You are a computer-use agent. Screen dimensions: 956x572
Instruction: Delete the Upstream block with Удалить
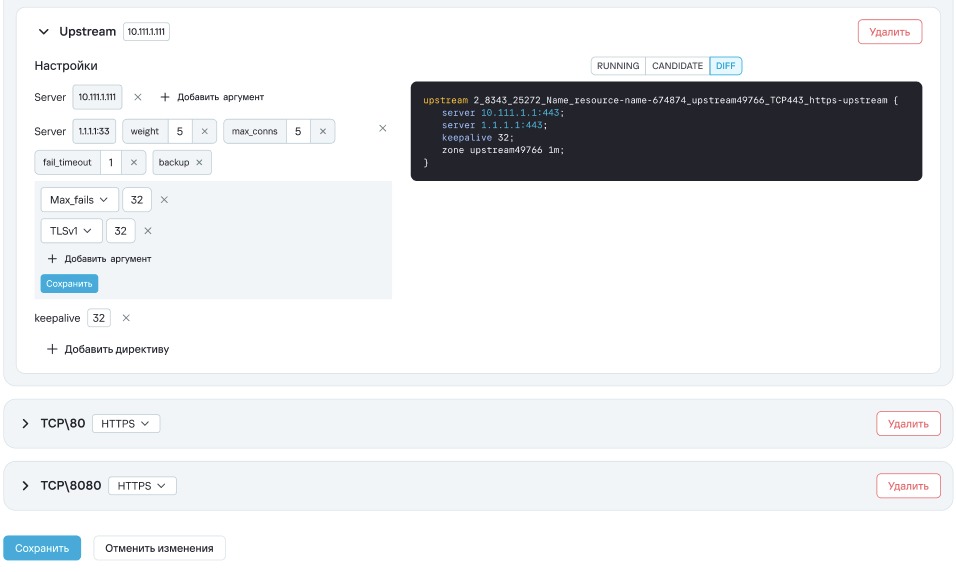point(890,32)
